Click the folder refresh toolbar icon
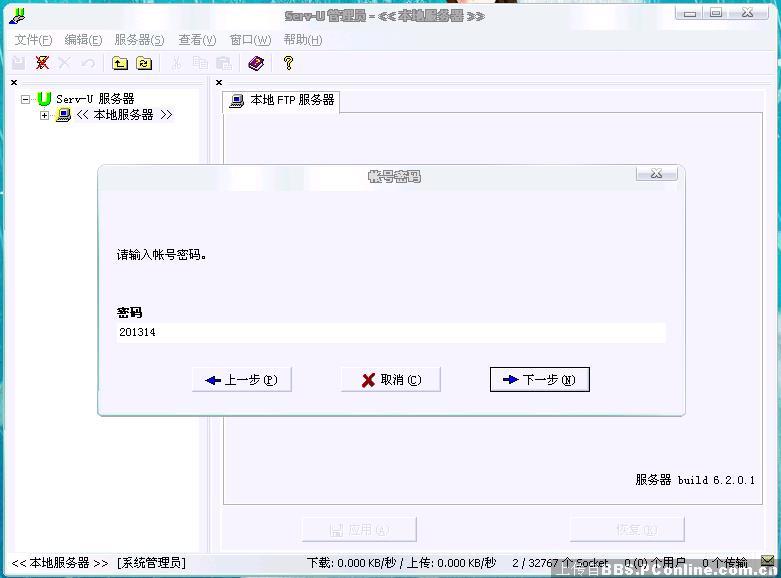Viewport: 781px width, 578px height. 144,63
